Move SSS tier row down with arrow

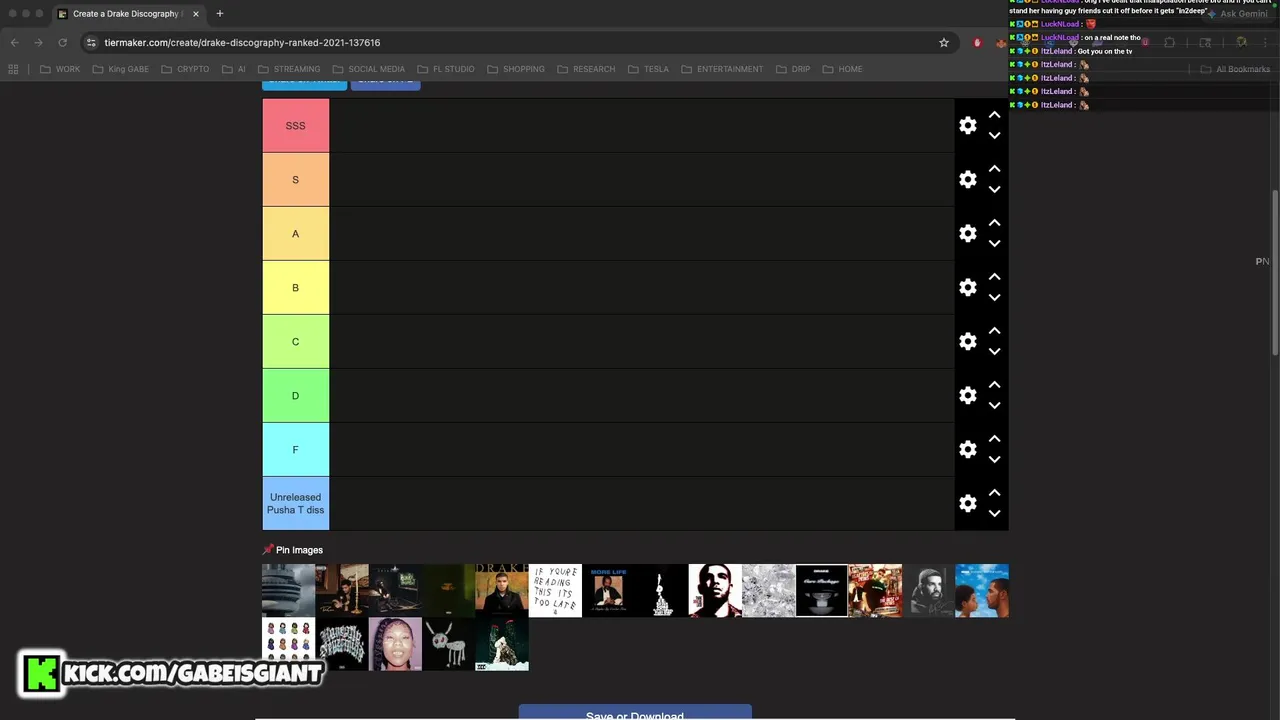[994, 136]
